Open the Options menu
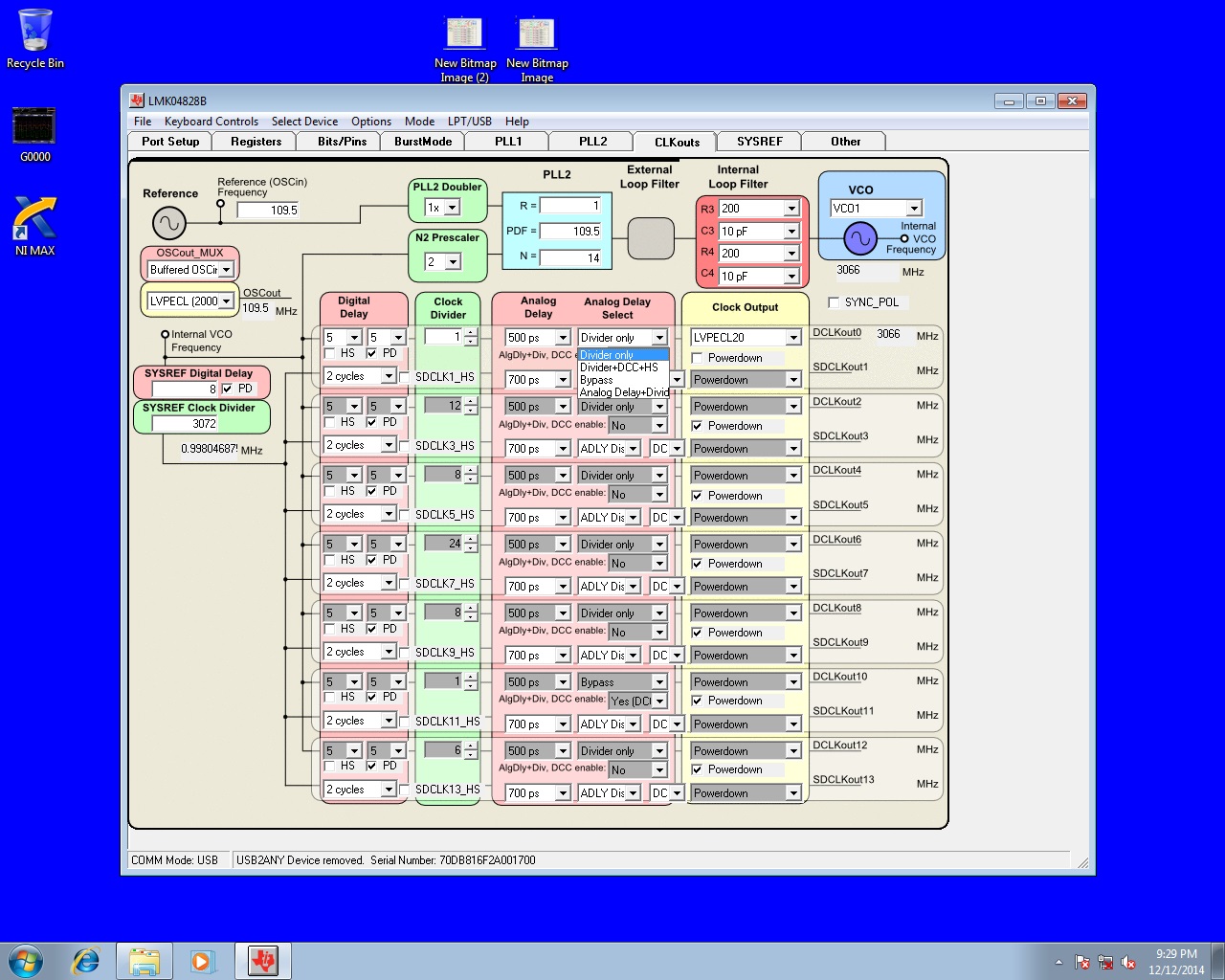Viewport: 1225px width, 980px height. pos(371,122)
